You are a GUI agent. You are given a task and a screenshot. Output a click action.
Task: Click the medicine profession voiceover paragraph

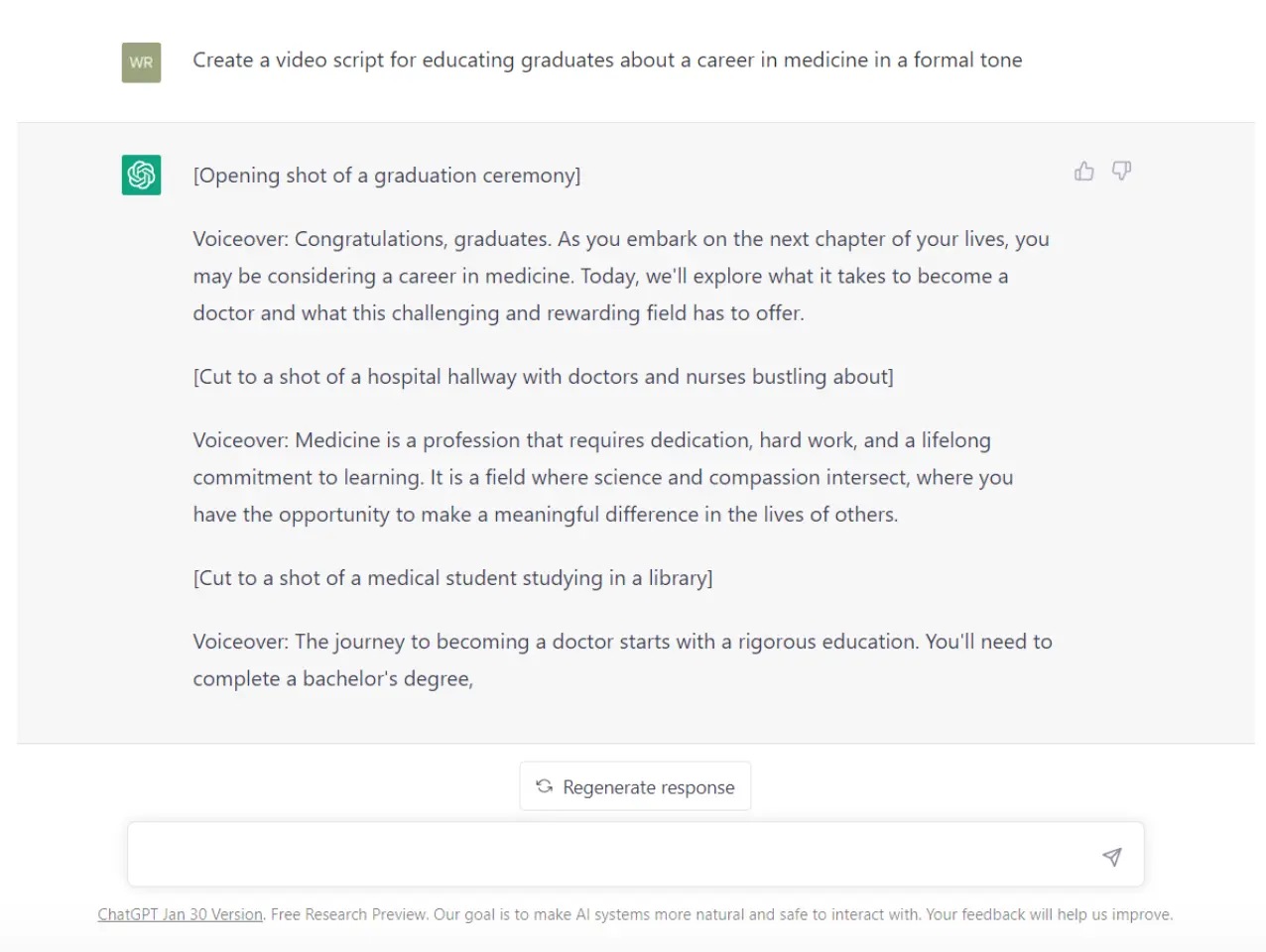(x=602, y=477)
